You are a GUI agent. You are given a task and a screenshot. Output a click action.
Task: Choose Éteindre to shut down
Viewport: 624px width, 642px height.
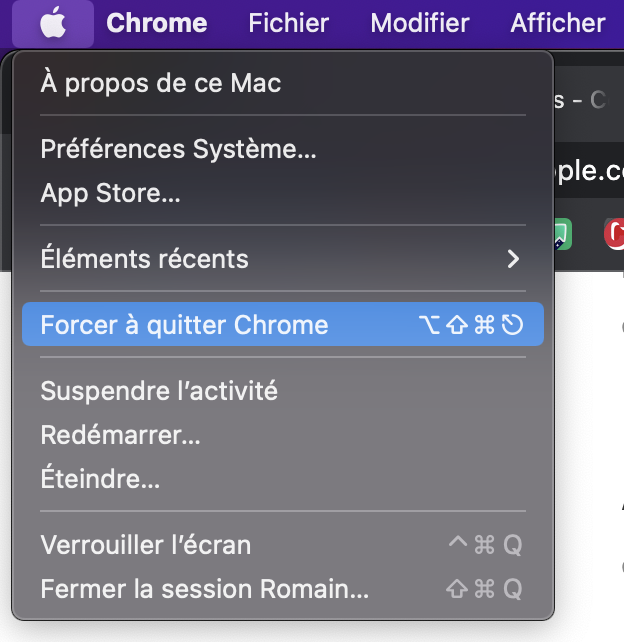(x=100, y=479)
